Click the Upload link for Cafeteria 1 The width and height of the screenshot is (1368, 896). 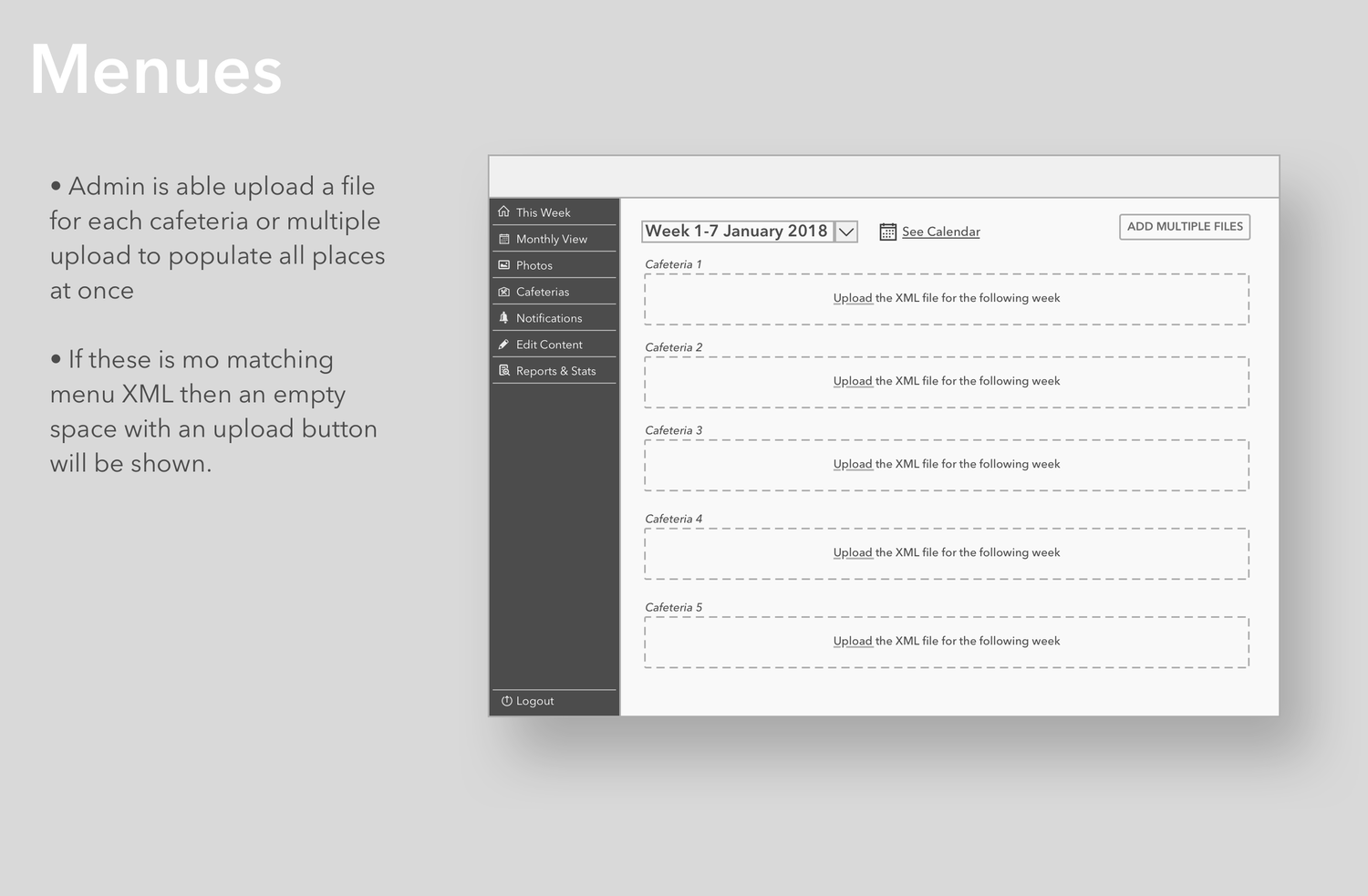coord(853,298)
